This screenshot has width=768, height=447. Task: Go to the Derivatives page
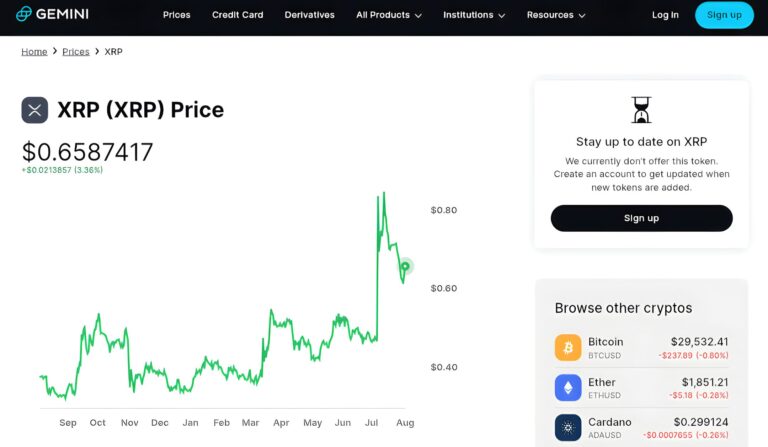(x=310, y=15)
